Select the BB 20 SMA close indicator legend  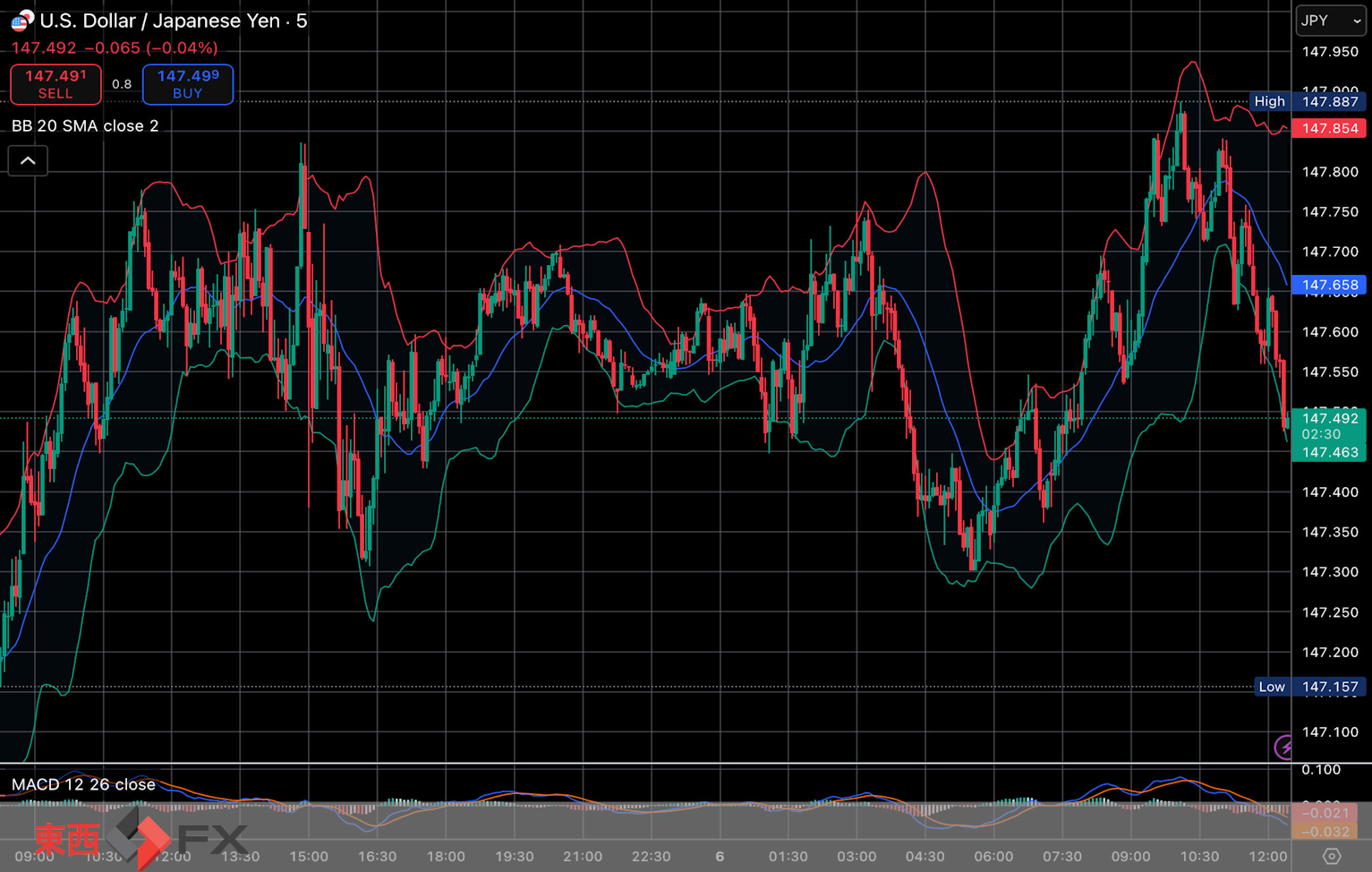tap(85, 126)
